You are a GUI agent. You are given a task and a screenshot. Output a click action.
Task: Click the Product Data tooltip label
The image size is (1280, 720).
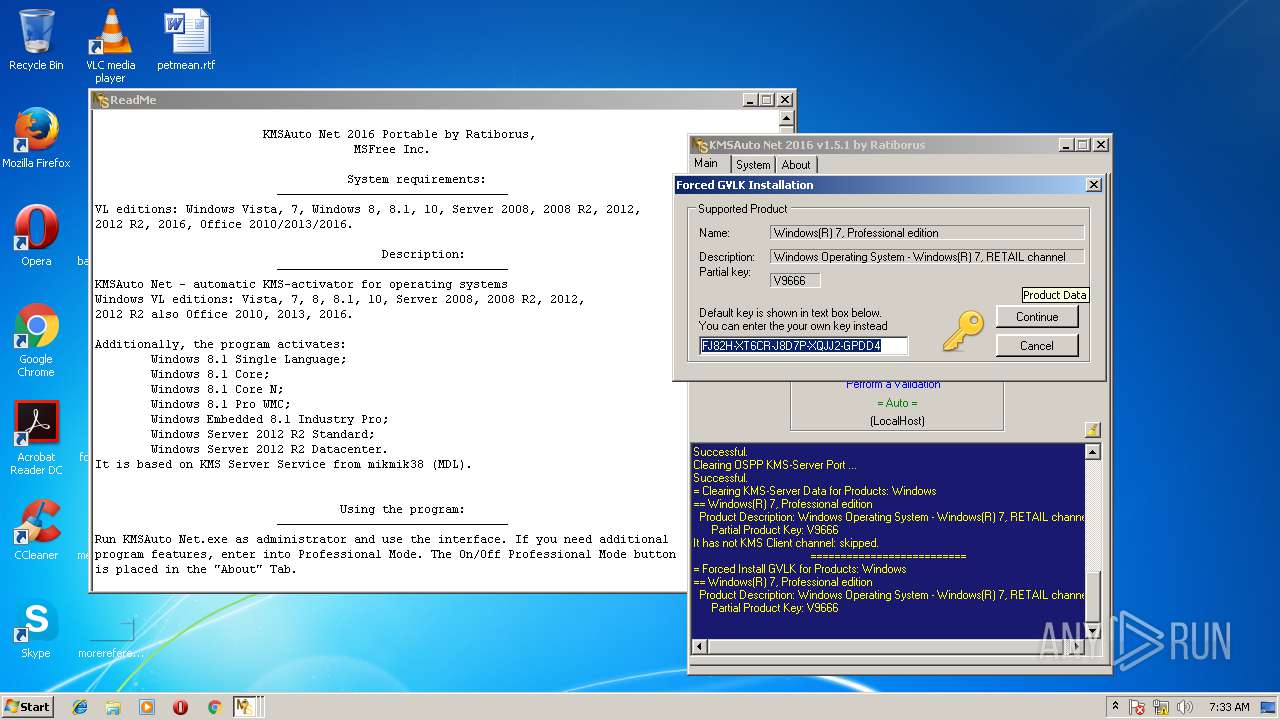(1055, 295)
